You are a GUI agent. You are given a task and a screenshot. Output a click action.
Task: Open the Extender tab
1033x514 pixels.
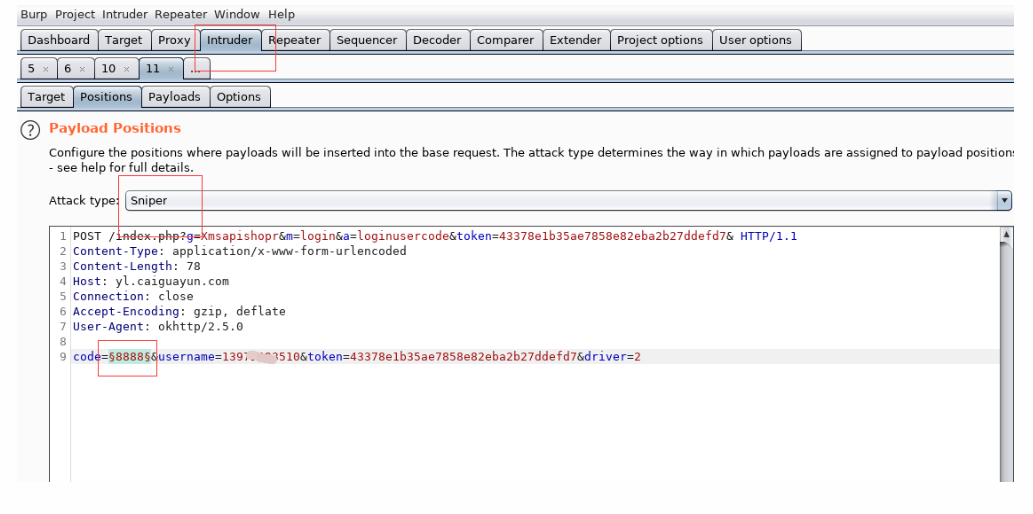click(x=576, y=40)
